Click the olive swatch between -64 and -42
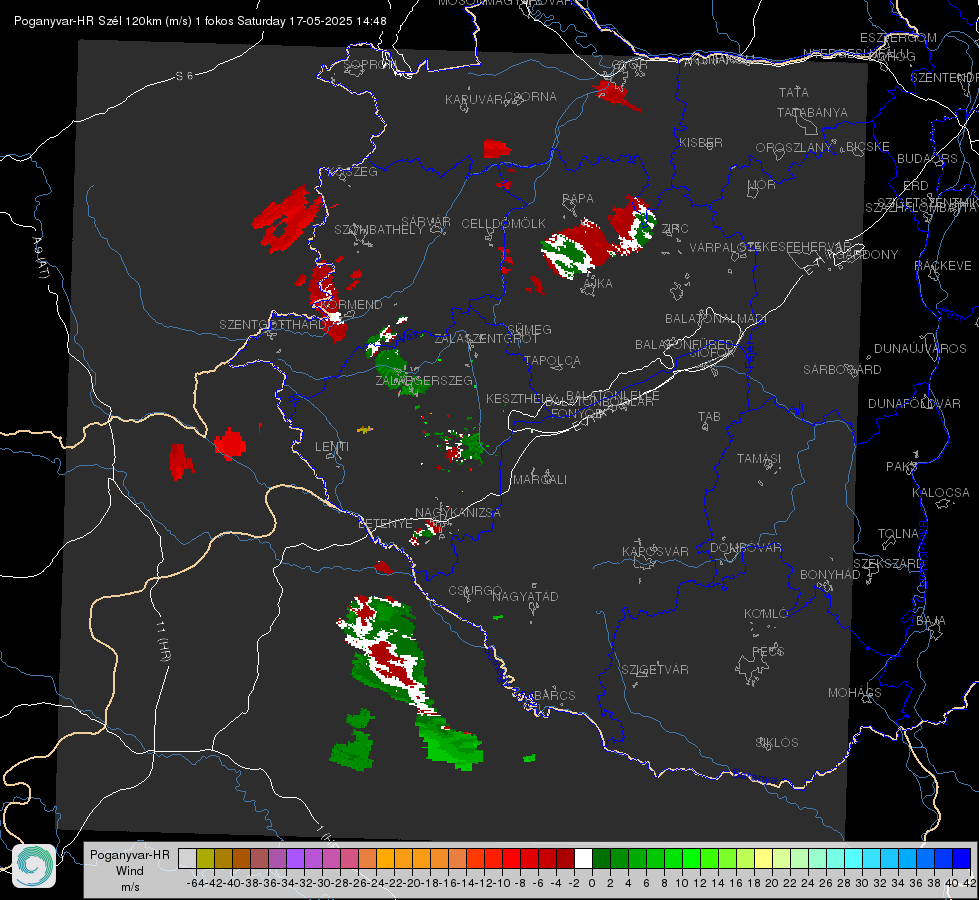The height and width of the screenshot is (900, 979). pos(205,859)
